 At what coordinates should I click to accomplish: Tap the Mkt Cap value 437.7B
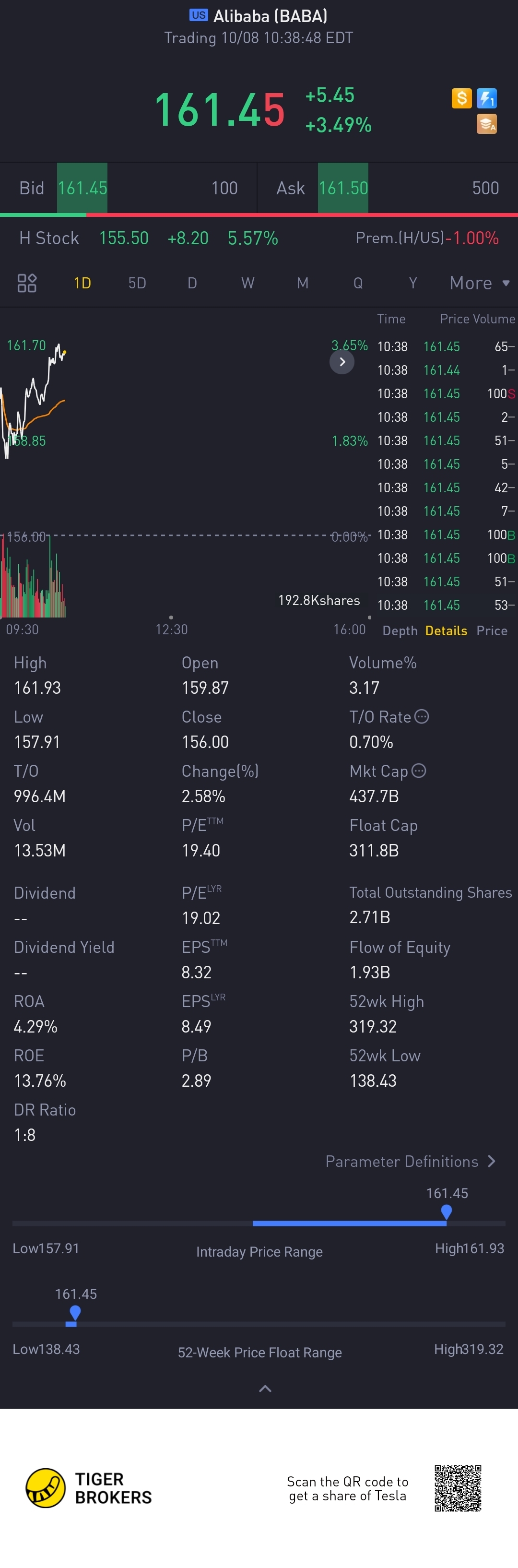374,796
